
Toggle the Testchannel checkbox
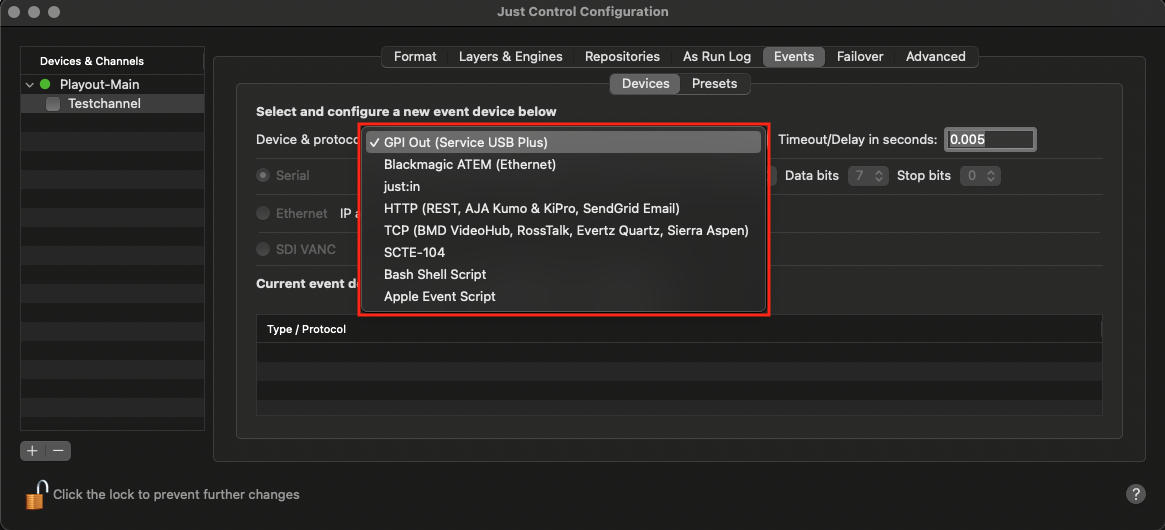(x=53, y=104)
